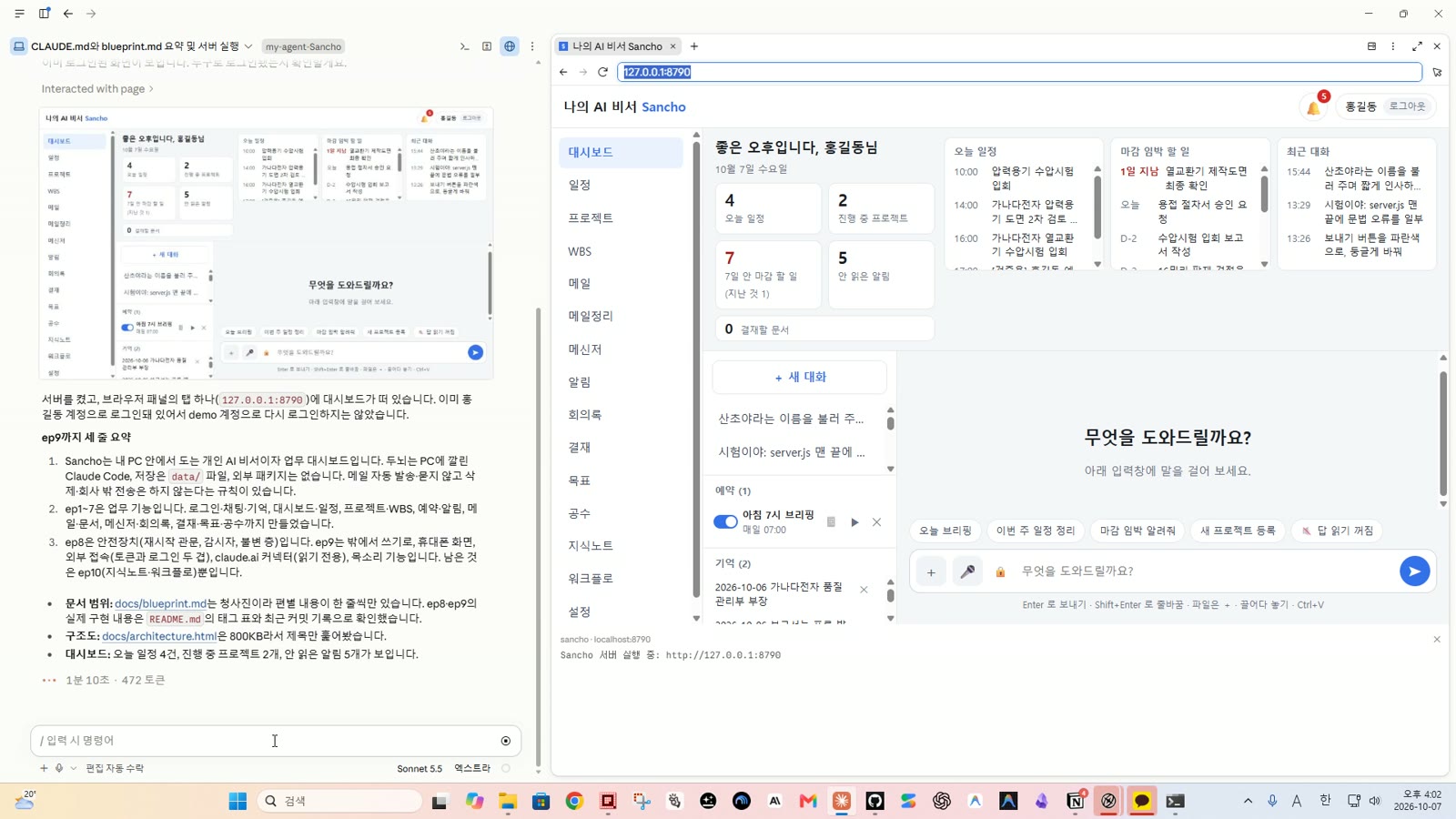Image resolution: width=1456 pixels, height=819 pixels.
Task: Open Chrome from the Windows taskbar
Action: point(574,801)
